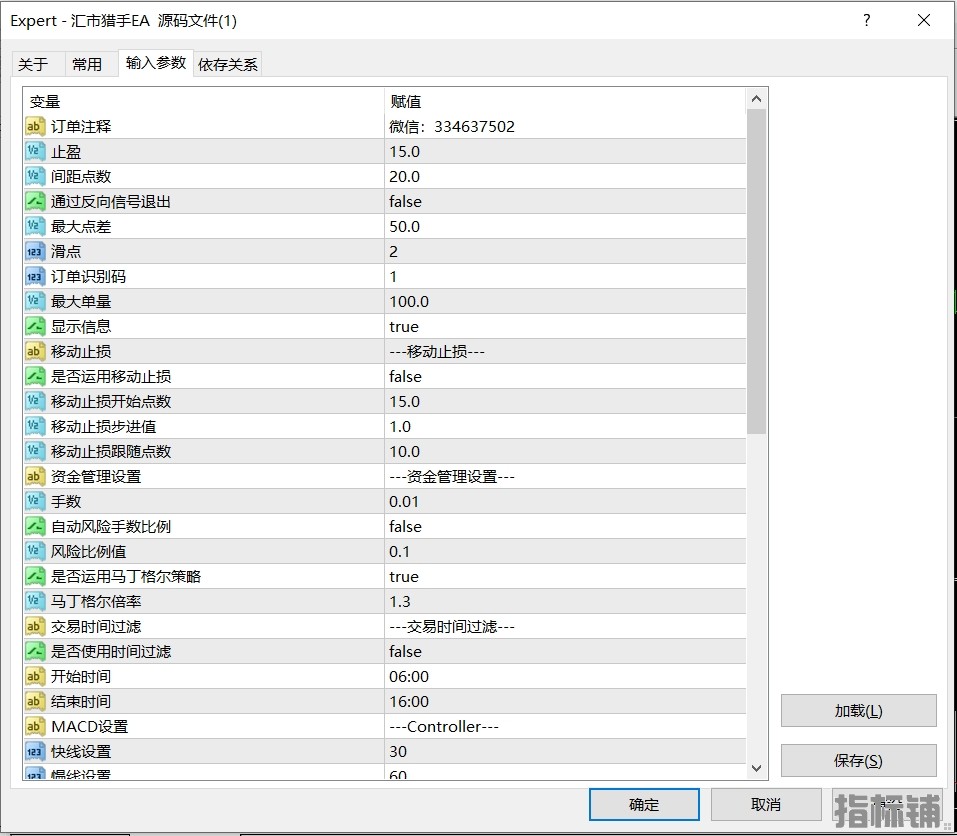Click the 止盈 value 15.0
Viewport: 957px width, 836px height.
click(405, 151)
